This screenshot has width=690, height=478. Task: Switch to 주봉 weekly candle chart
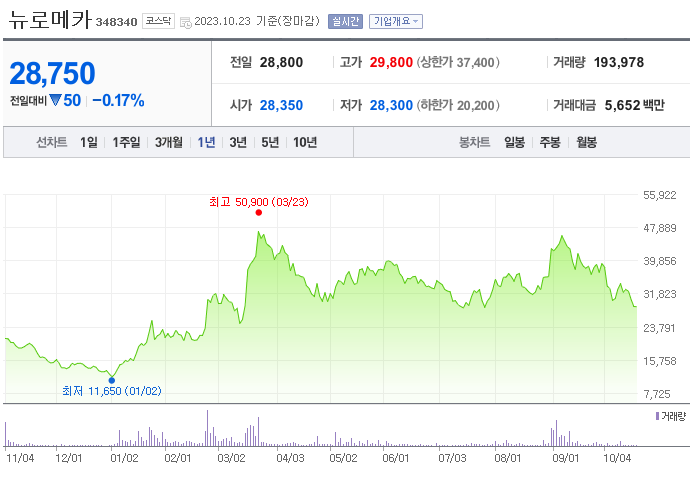[x=550, y=142]
